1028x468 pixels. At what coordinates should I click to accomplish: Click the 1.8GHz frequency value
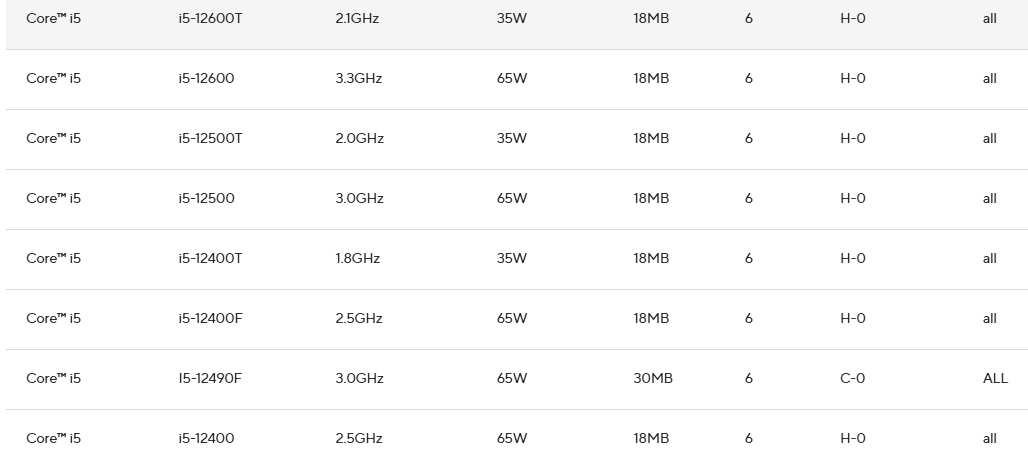point(358,259)
